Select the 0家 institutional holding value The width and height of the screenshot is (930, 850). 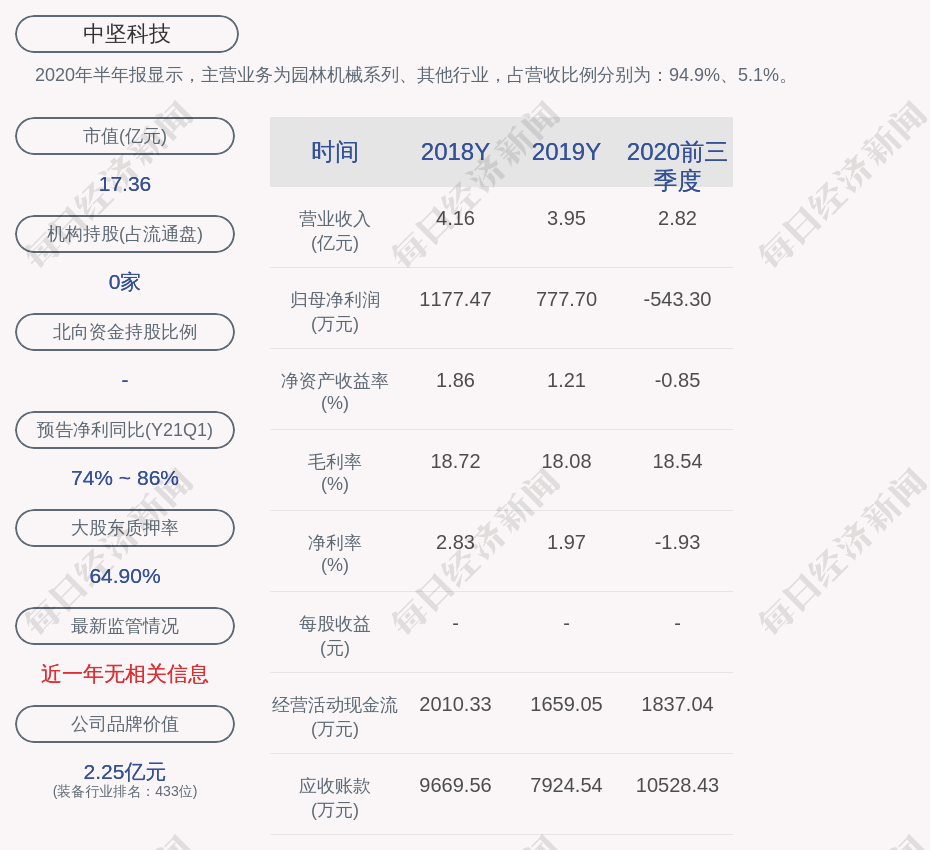pos(125,282)
